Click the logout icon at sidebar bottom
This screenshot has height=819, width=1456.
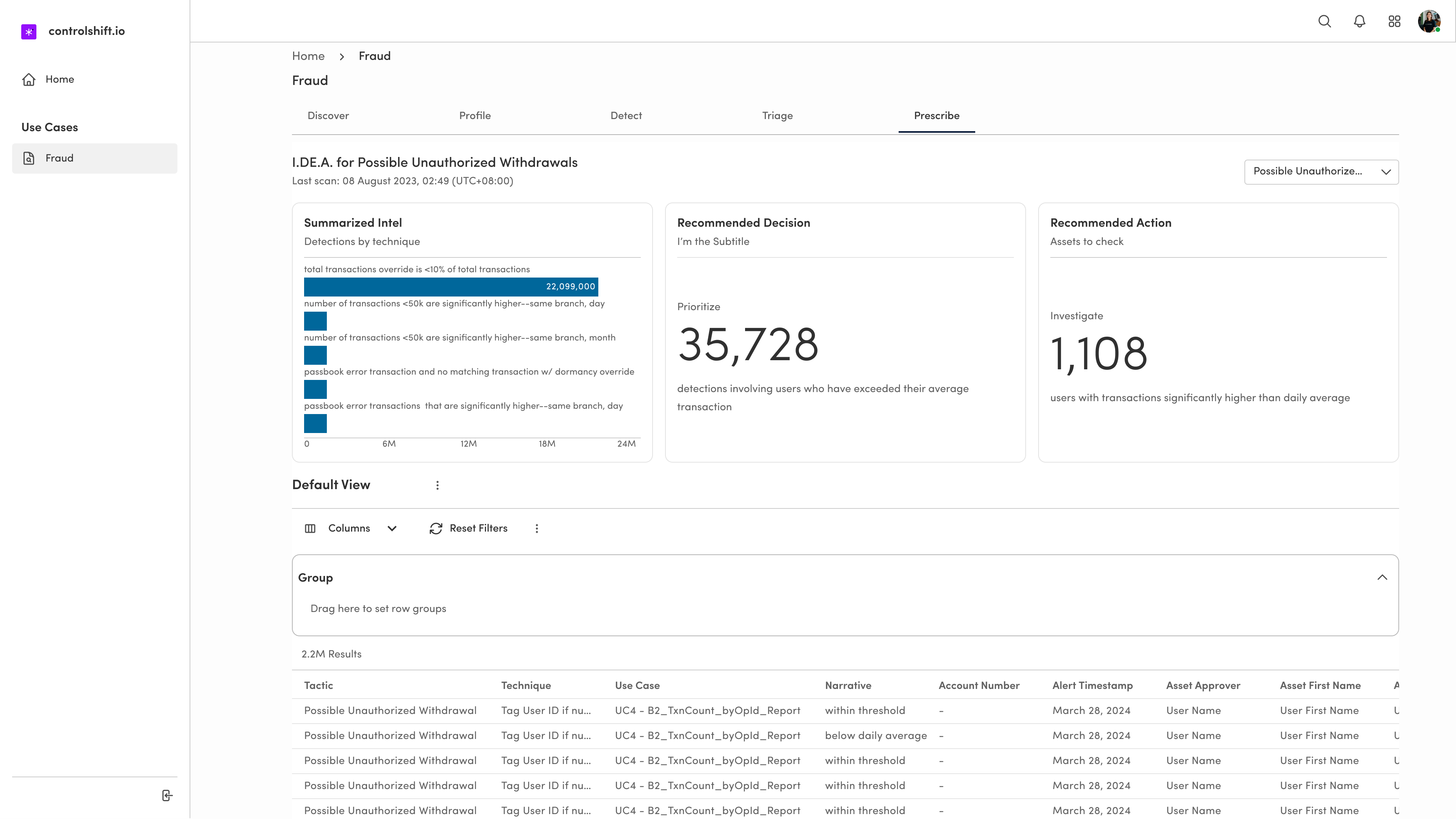click(x=167, y=796)
